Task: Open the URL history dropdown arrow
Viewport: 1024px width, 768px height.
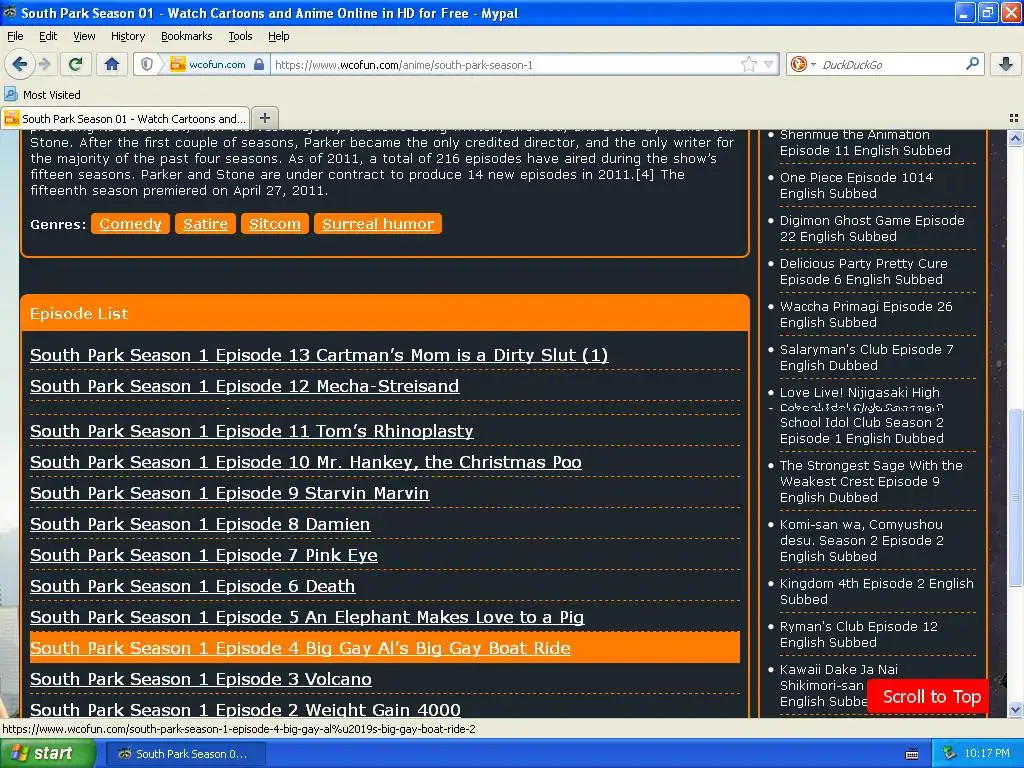Action: (x=769, y=64)
